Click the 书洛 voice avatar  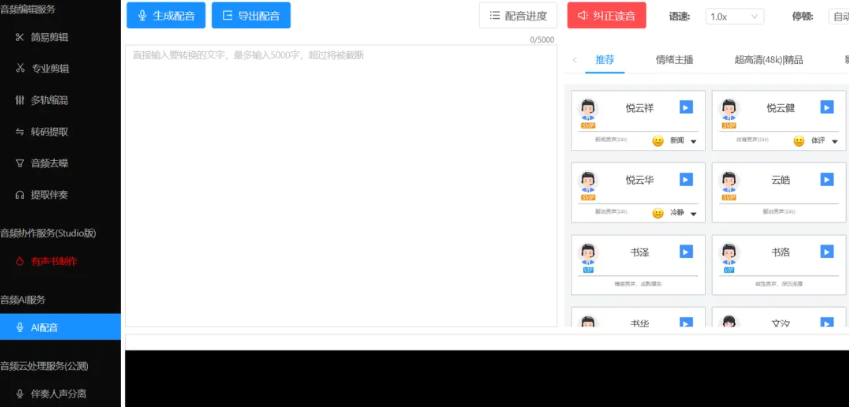(x=729, y=254)
